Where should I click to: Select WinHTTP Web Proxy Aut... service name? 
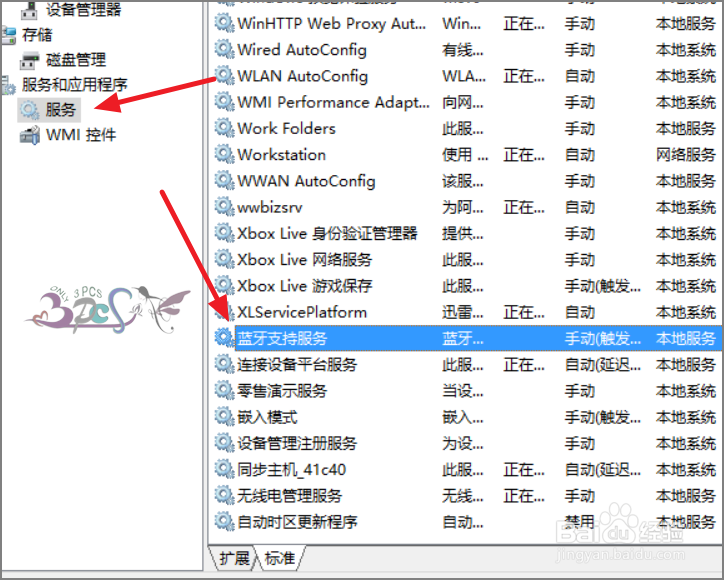click(x=332, y=24)
